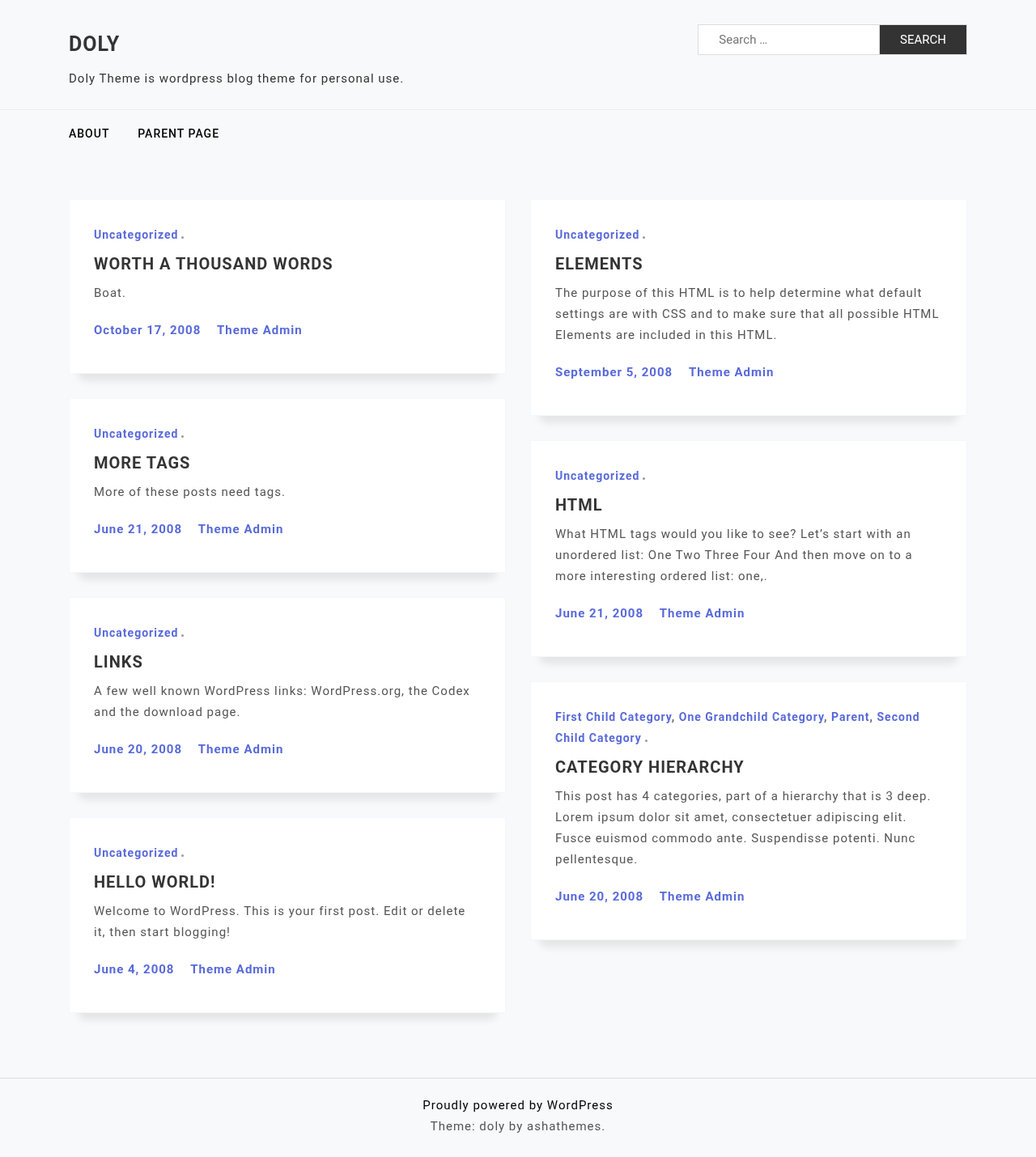
Task: Click the 'Boat.' excerpt text
Action: pos(109,293)
